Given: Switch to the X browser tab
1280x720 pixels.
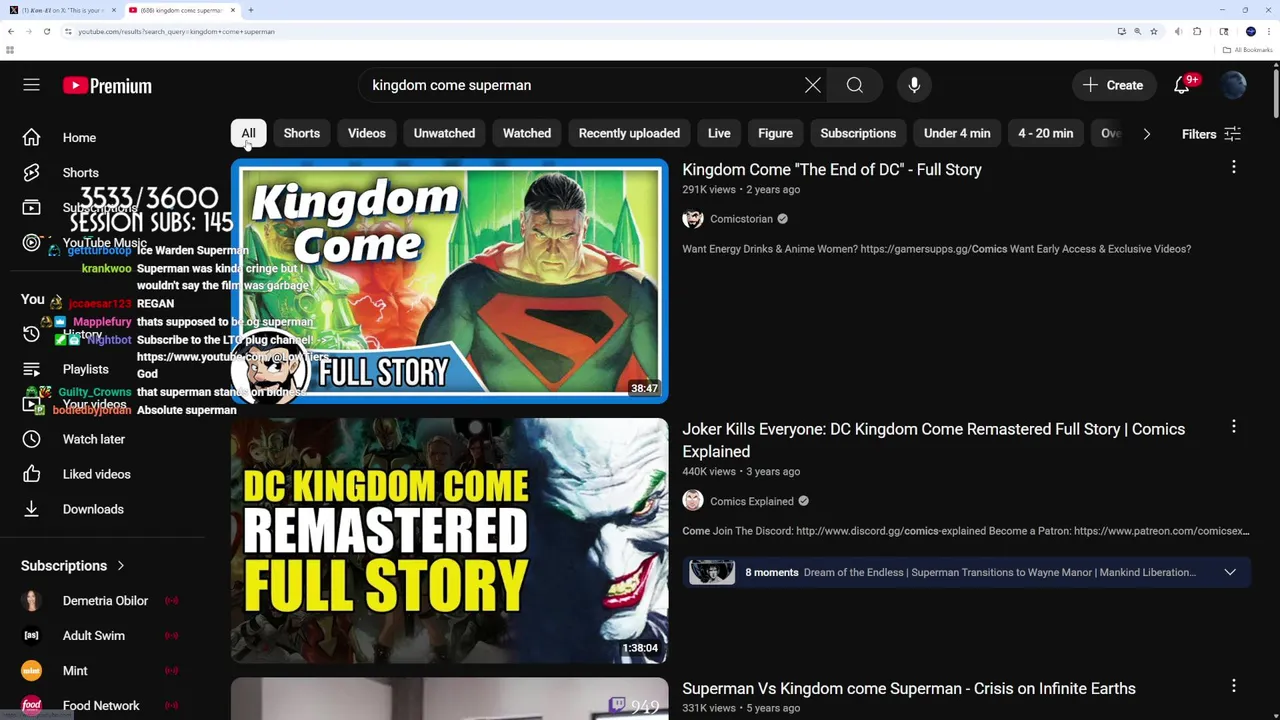Looking at the screenshot, I should pos(61,10).
